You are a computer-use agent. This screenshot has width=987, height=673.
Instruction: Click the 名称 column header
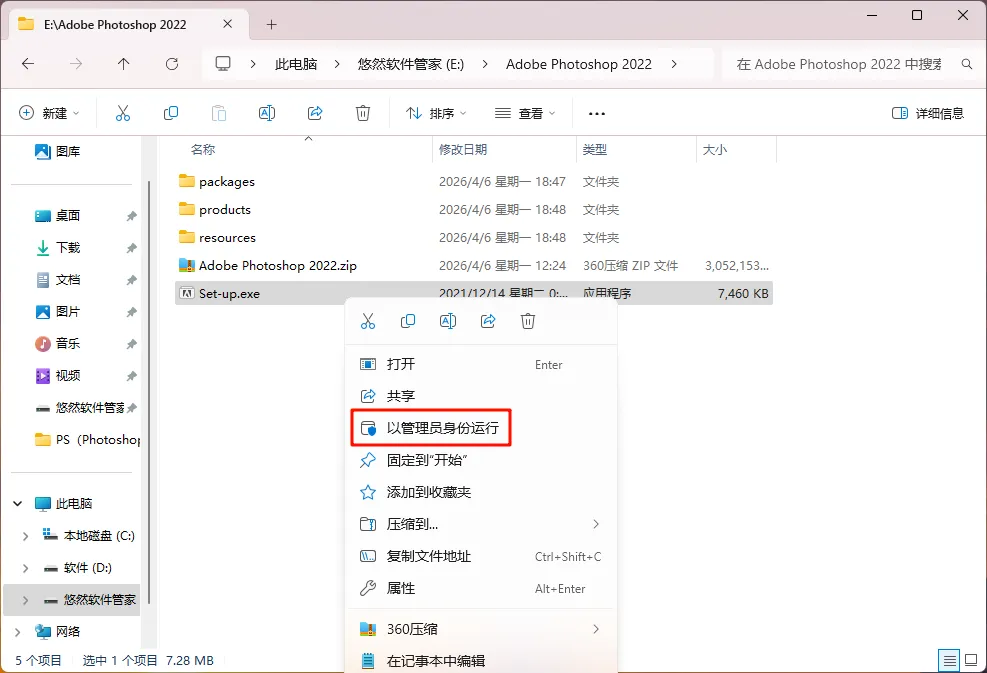point(203,150)
